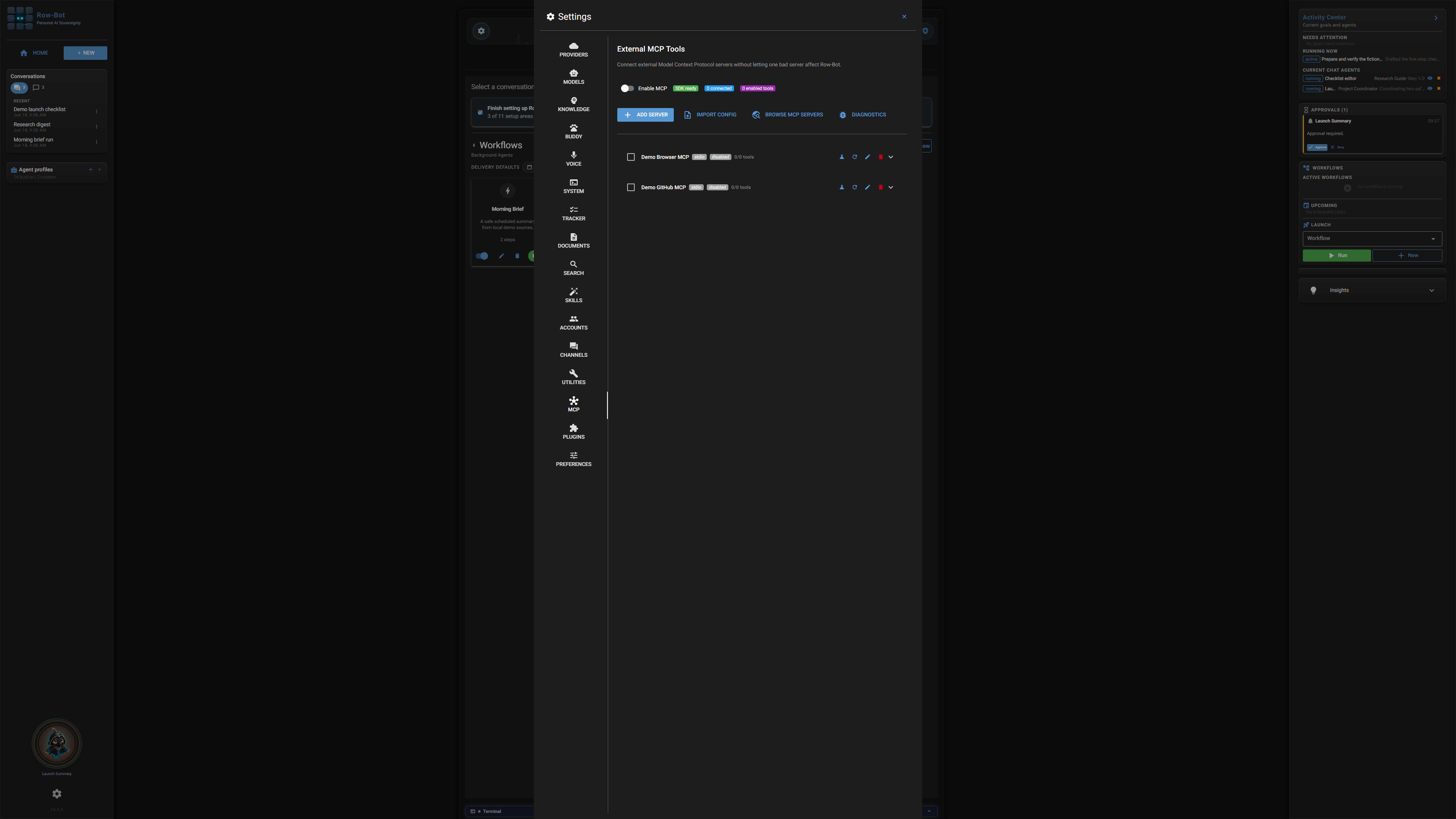Create new item from Launch section
The image size is (1456, 819).
(x=1407, y=256)
